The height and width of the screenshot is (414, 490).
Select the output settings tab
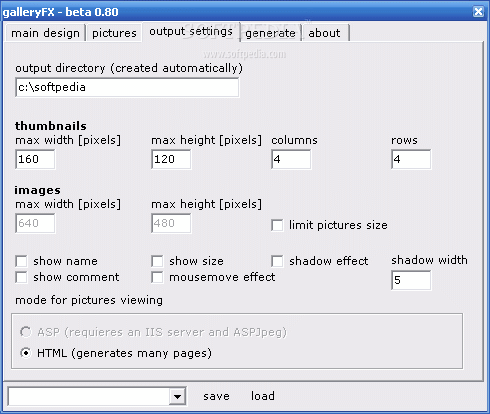191,32
